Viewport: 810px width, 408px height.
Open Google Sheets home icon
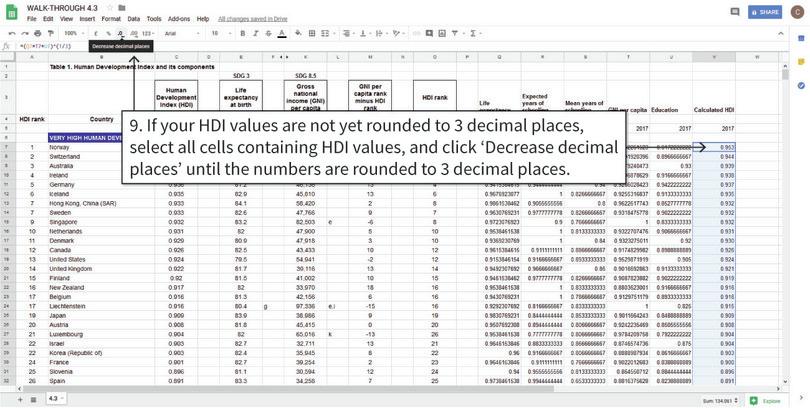[x=11, y=12]
